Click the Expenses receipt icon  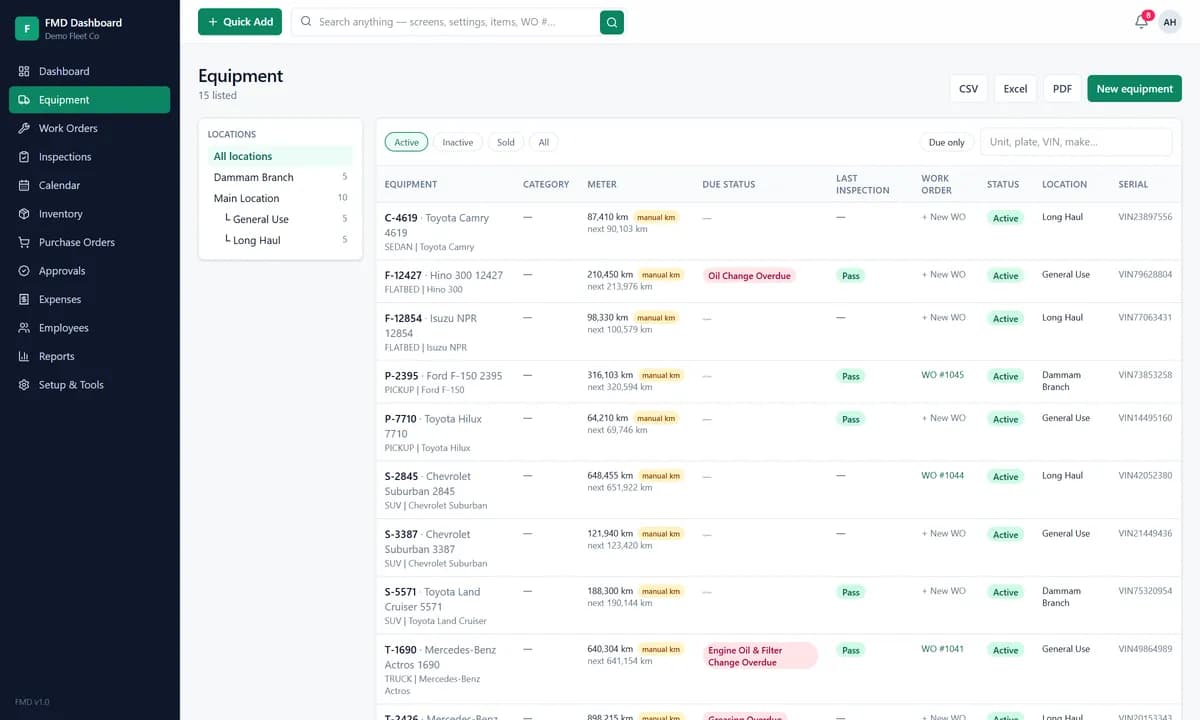(x=24, y=300)
